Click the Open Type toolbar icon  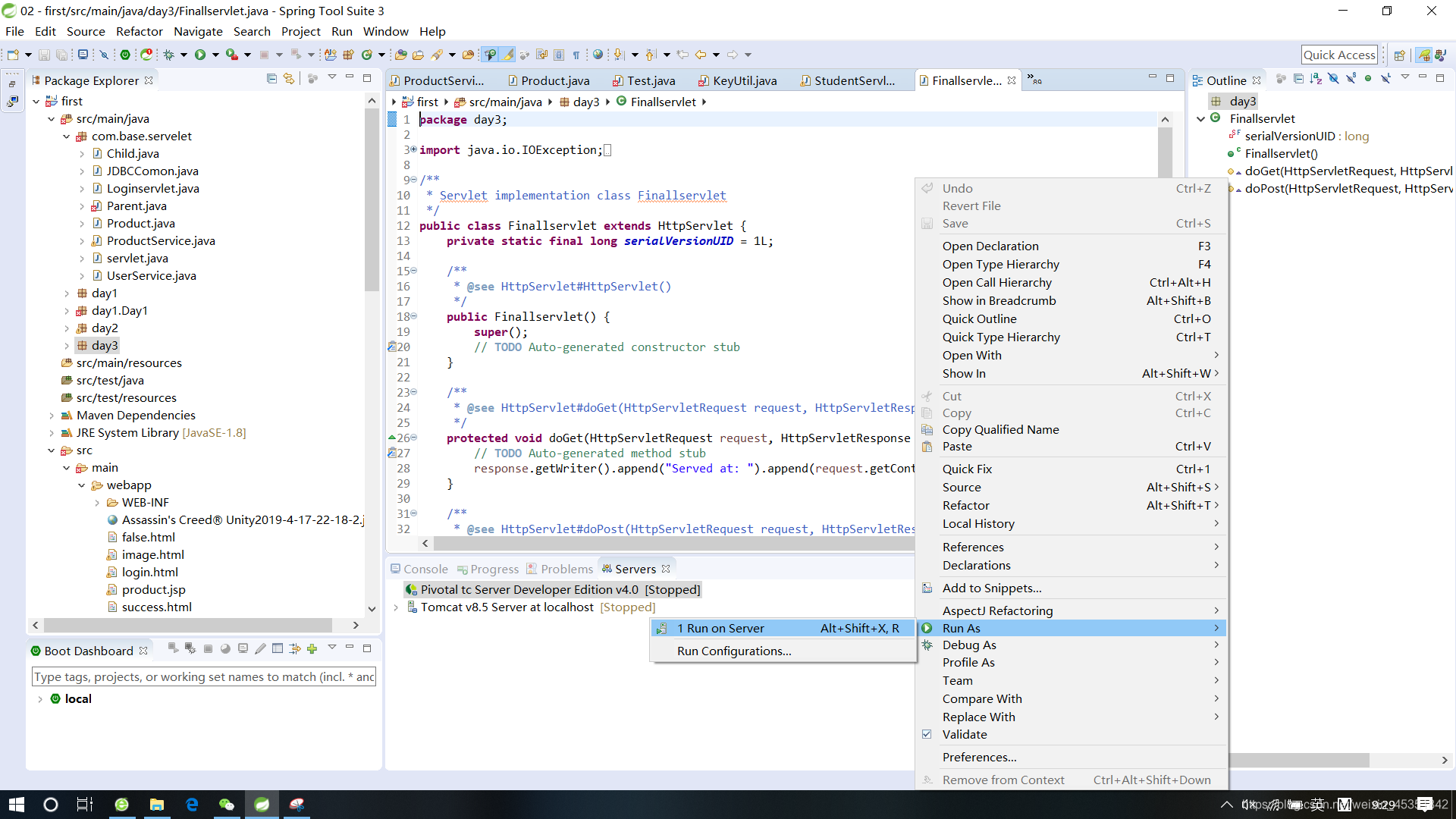400,55
